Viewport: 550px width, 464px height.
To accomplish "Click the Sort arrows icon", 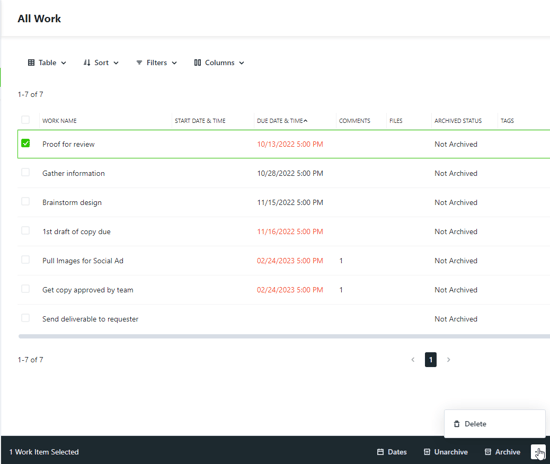I will pos(87,62).
